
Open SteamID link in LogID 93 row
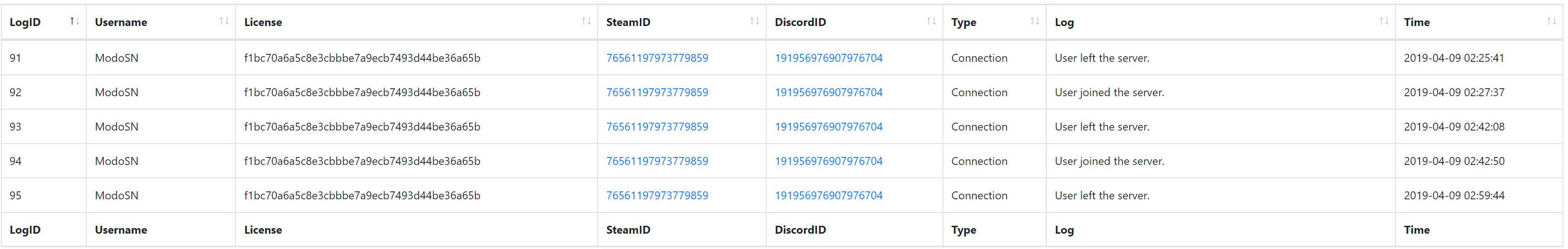click(657, 127)
